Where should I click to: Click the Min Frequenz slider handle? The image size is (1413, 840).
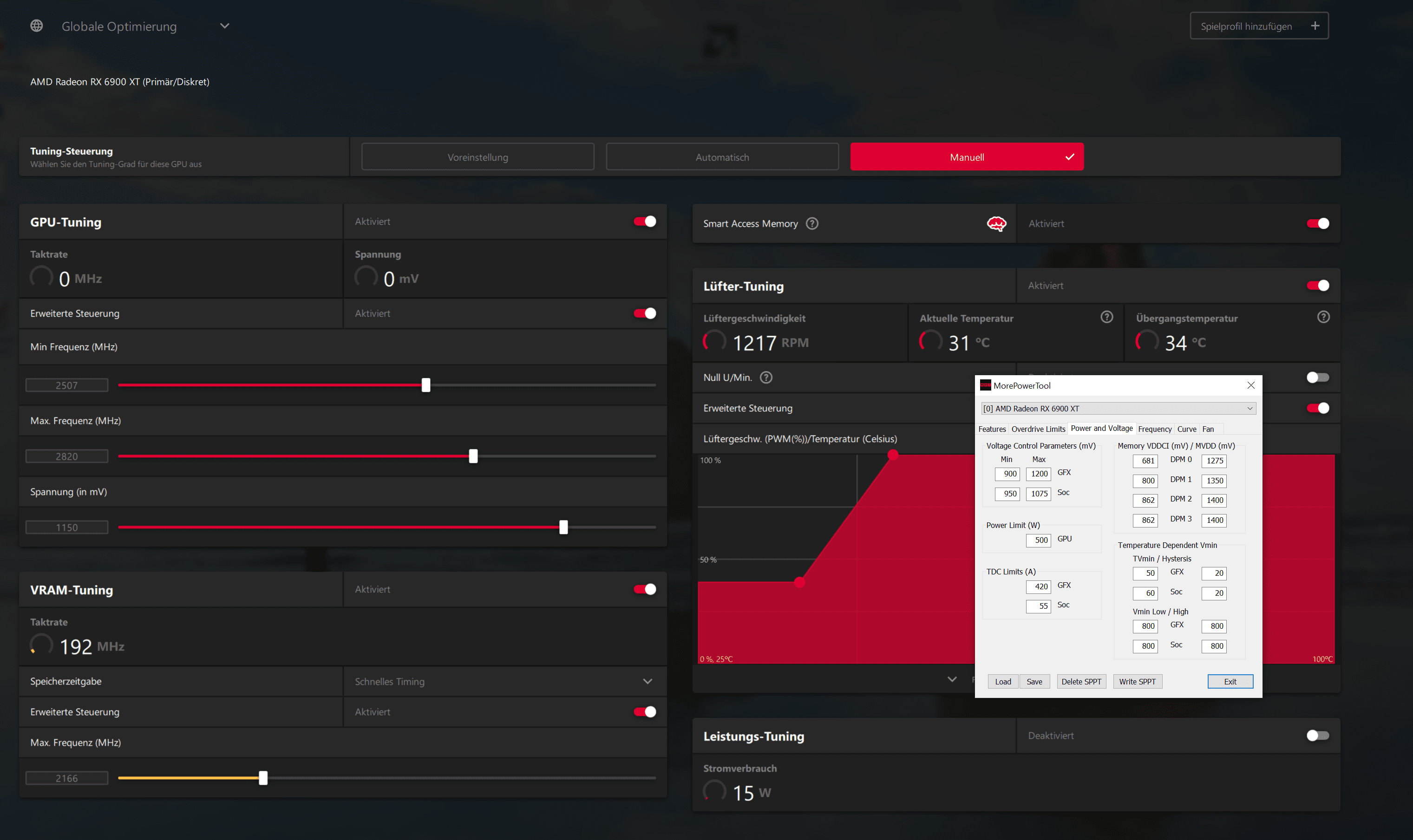coord(425,385)
